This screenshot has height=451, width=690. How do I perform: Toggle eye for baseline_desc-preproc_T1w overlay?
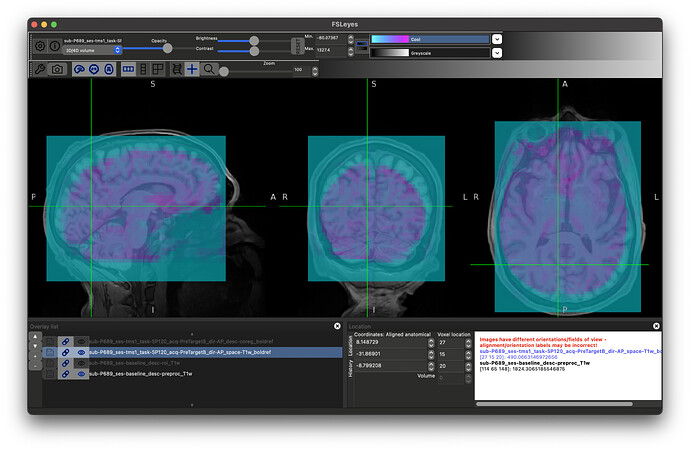click(x=81, y=373)
